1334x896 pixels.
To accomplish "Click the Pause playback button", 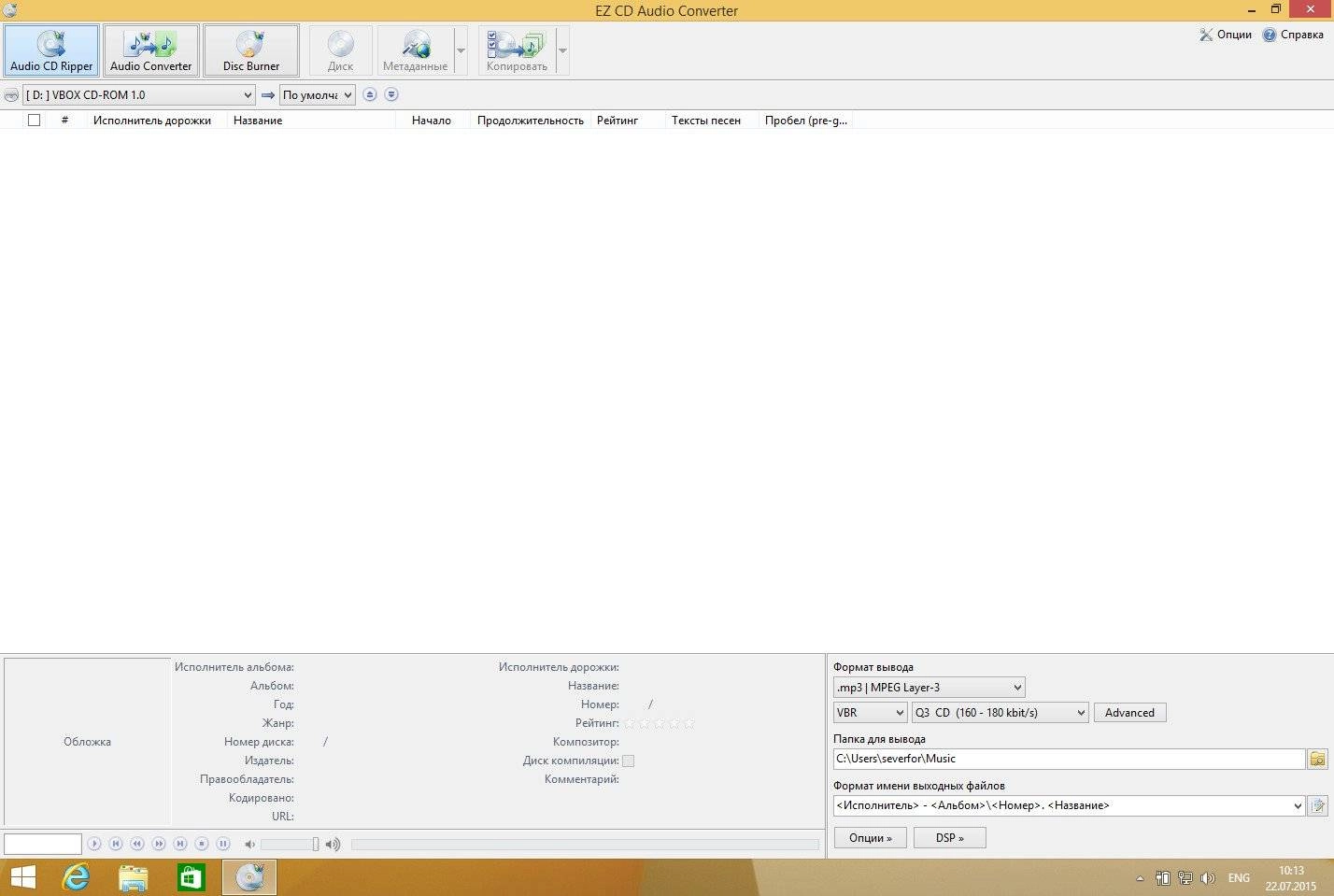I will (x=223, y=844).
